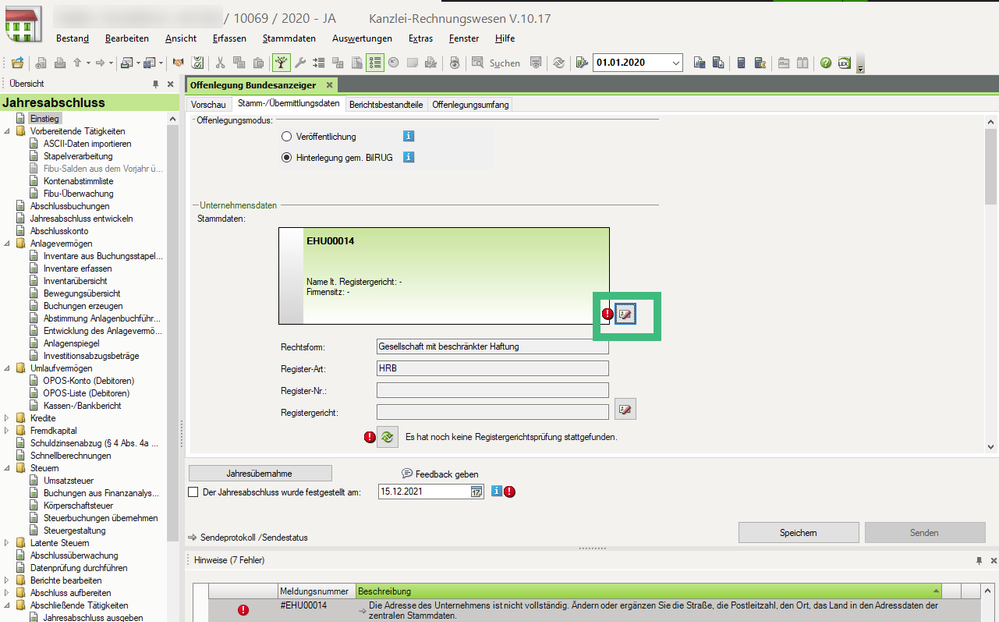Collapse the Umlaufvermögen tree node
999x622 pixels.
[7, 368]
